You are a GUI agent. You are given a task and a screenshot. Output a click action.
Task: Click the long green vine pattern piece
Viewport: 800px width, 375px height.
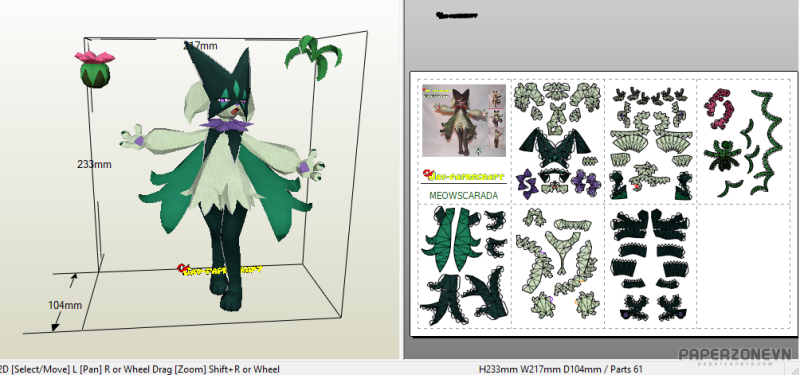[x=768, y=141]
